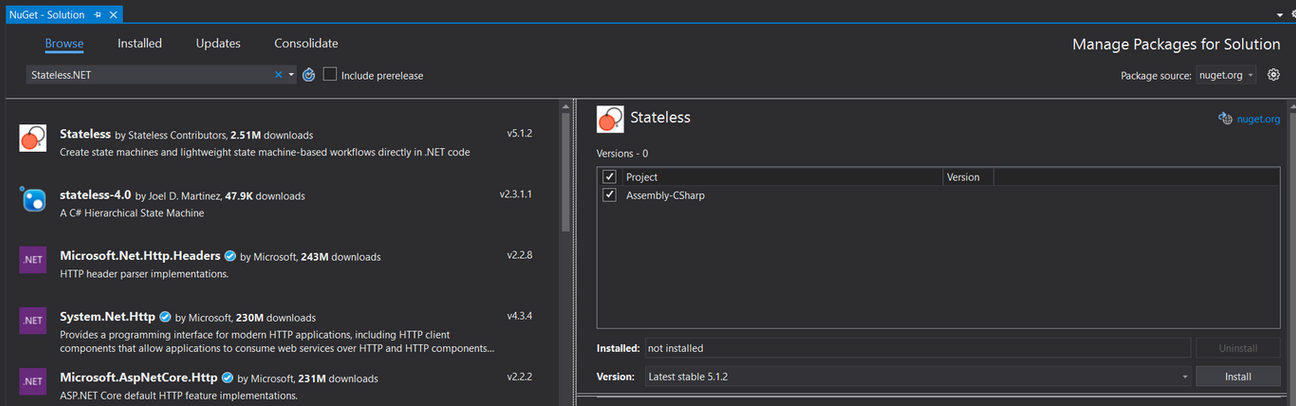The width and height of the screenshot is (1296, 406).
Task: Expand the Version dropdown showing Latest stable 5.1.2
Action: tap(1184, 377)
